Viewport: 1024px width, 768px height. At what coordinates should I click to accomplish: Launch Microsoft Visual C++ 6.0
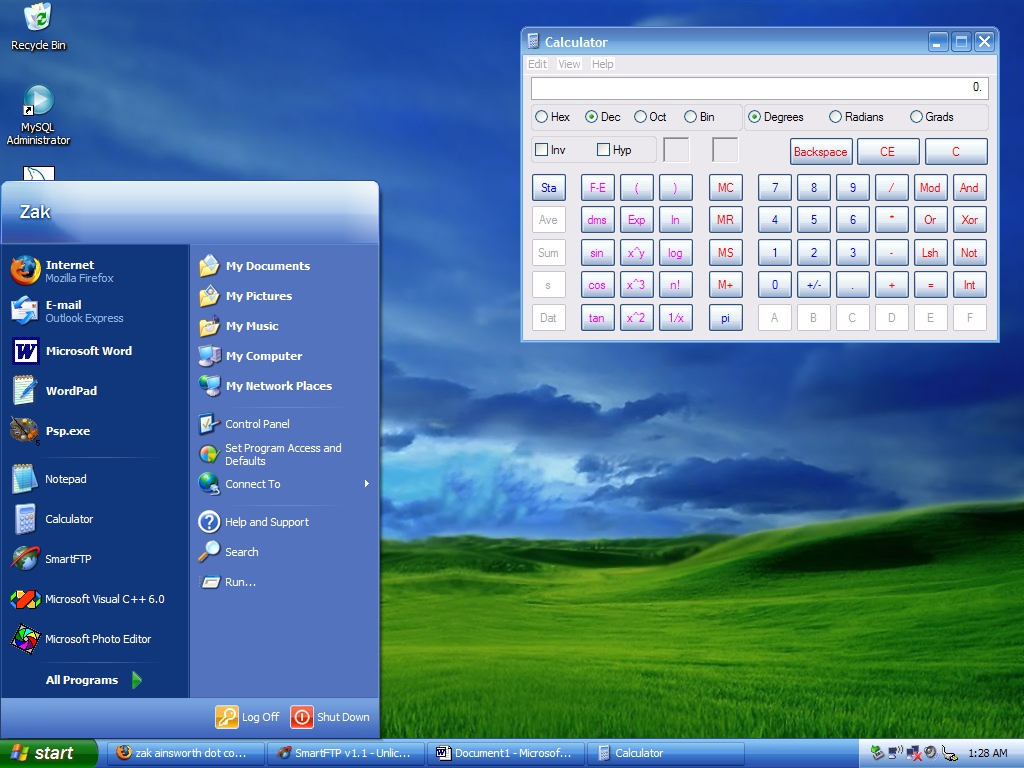tap(103, 599)
